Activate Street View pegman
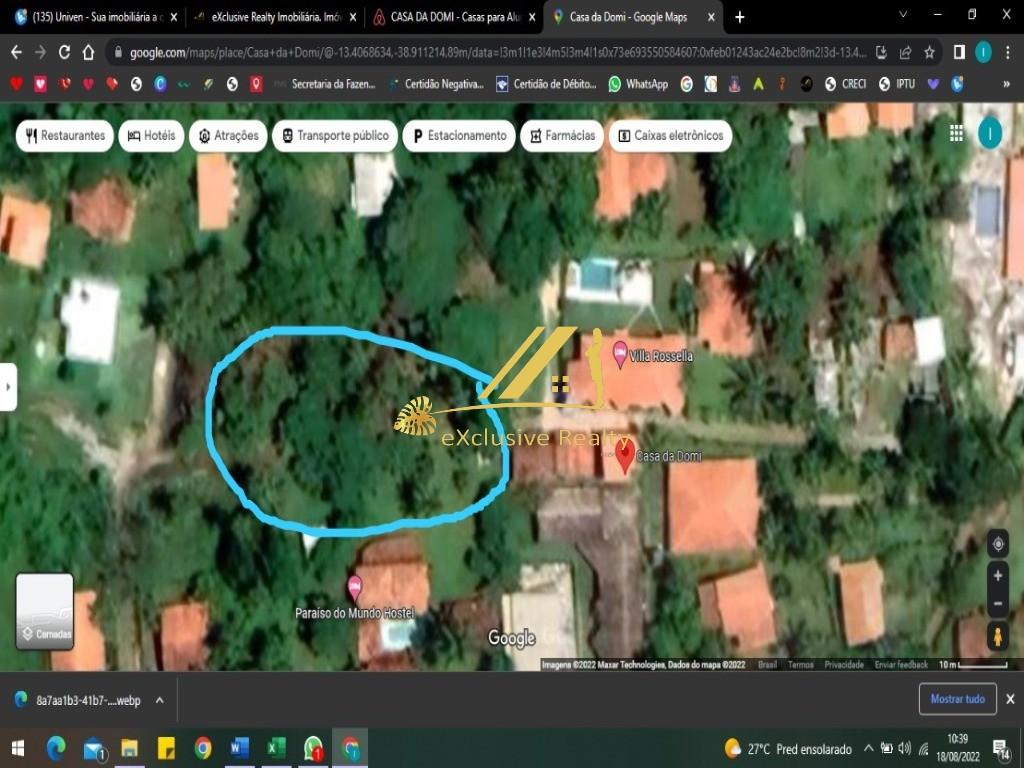Screen dimensions: 1024x768 tap(998, 636)
